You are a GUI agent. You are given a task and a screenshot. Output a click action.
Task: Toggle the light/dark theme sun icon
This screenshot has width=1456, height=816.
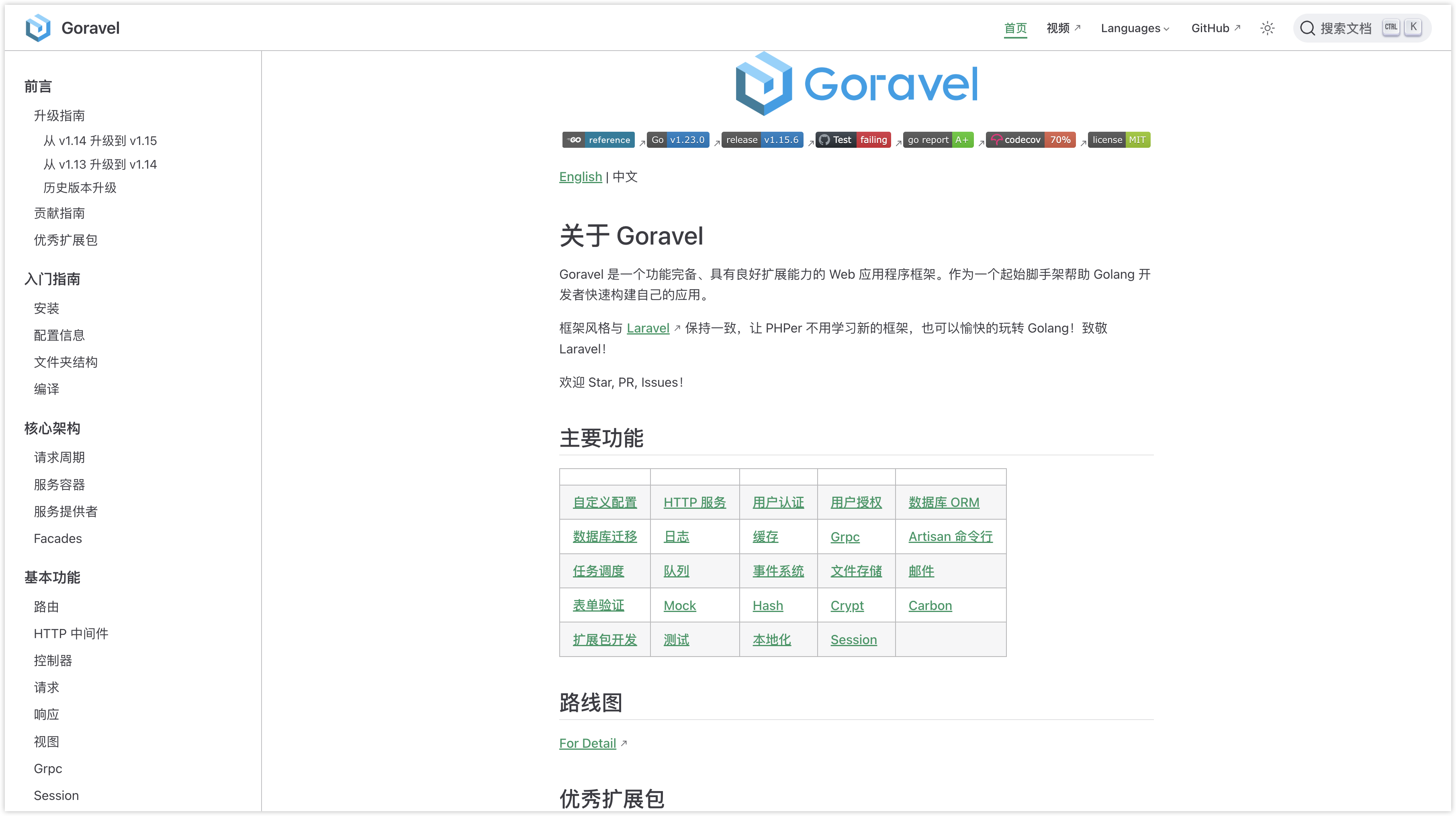(x=1267, y=28)
